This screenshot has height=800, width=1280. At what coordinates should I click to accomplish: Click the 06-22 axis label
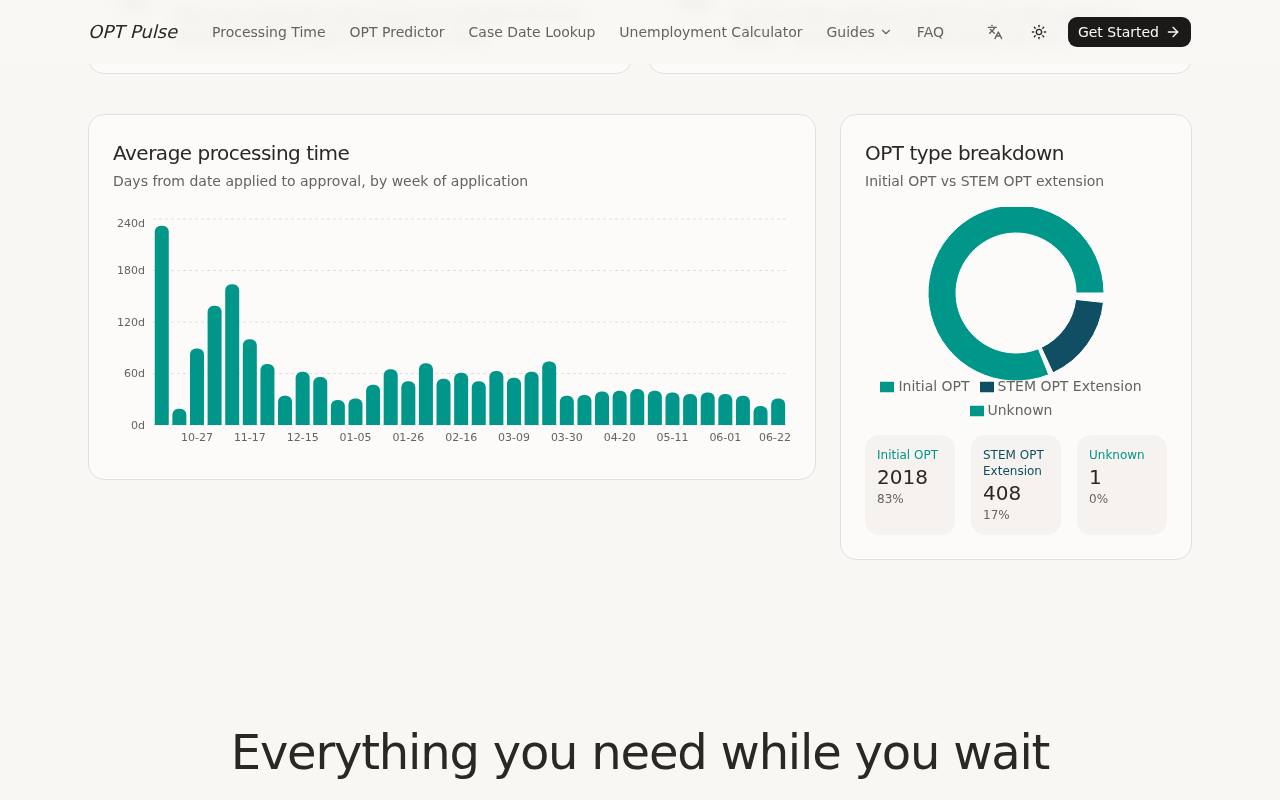point(775,438)
